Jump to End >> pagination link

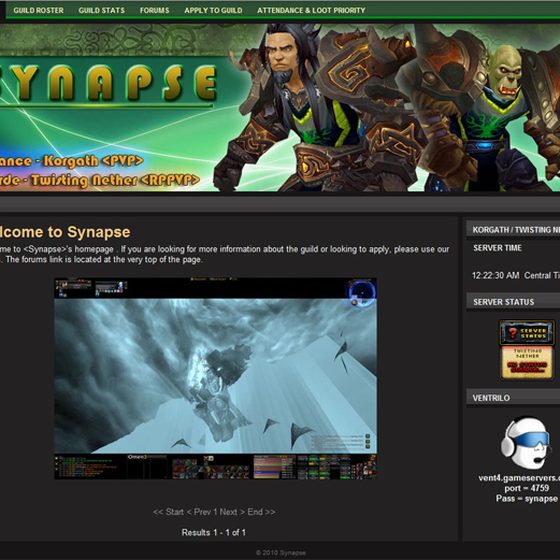point(261,512)
